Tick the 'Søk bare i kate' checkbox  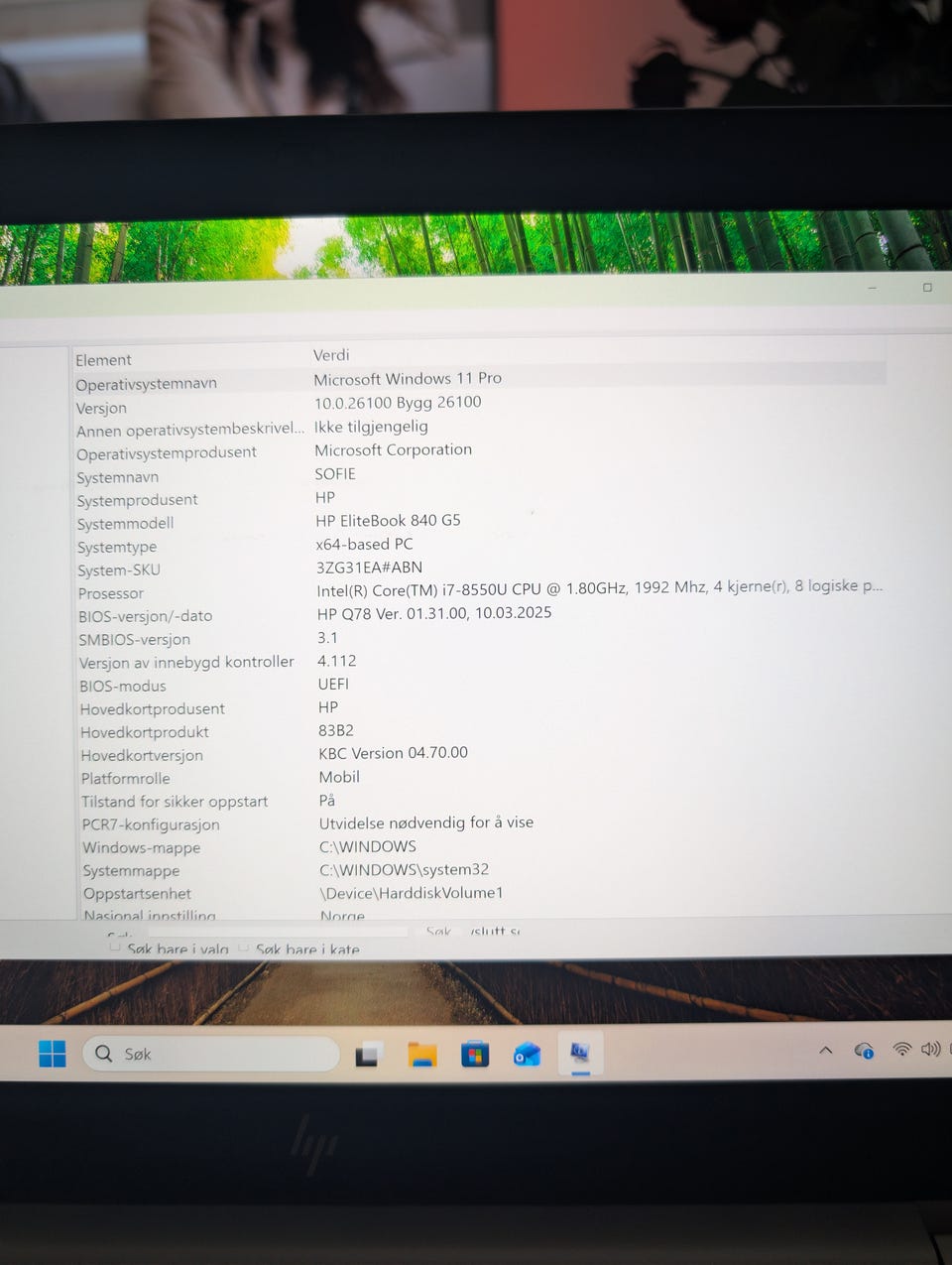coord(243,948)
